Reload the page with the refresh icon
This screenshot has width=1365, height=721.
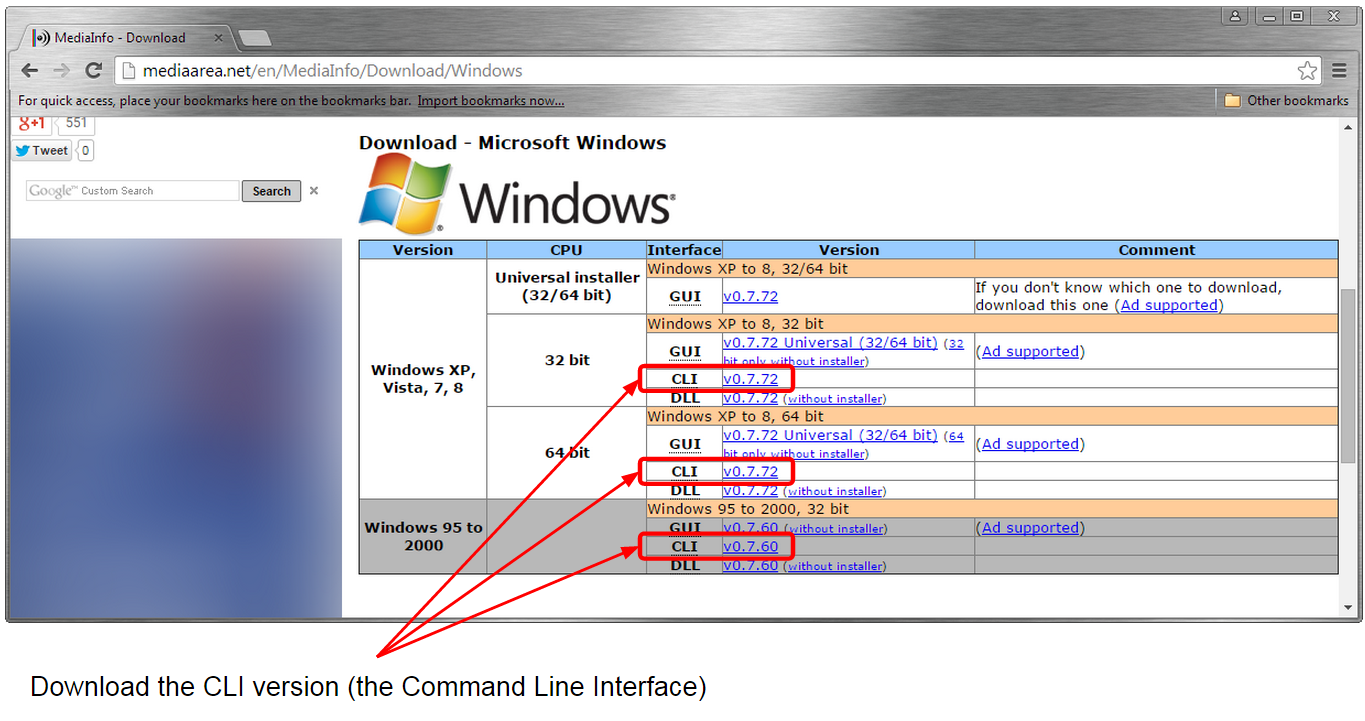pyautogui.click(x=93, y=70)
